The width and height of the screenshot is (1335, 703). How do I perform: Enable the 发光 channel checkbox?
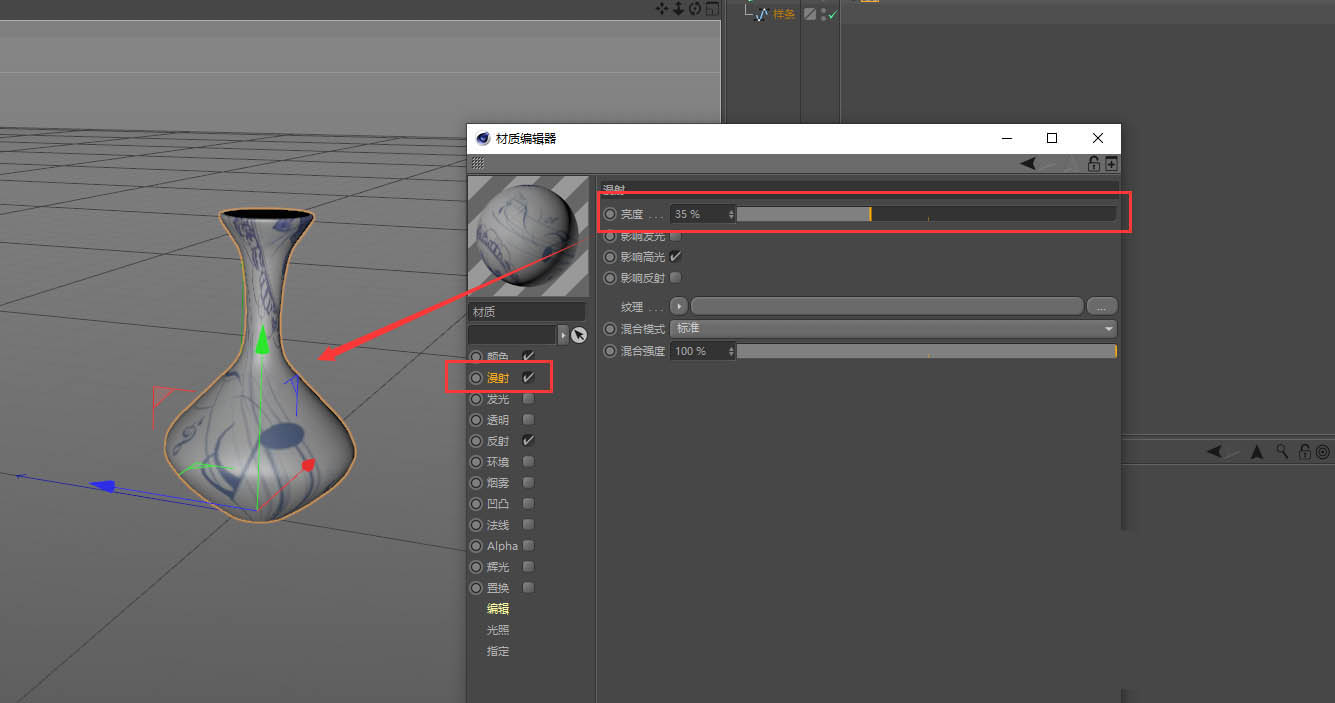point(528,399)
